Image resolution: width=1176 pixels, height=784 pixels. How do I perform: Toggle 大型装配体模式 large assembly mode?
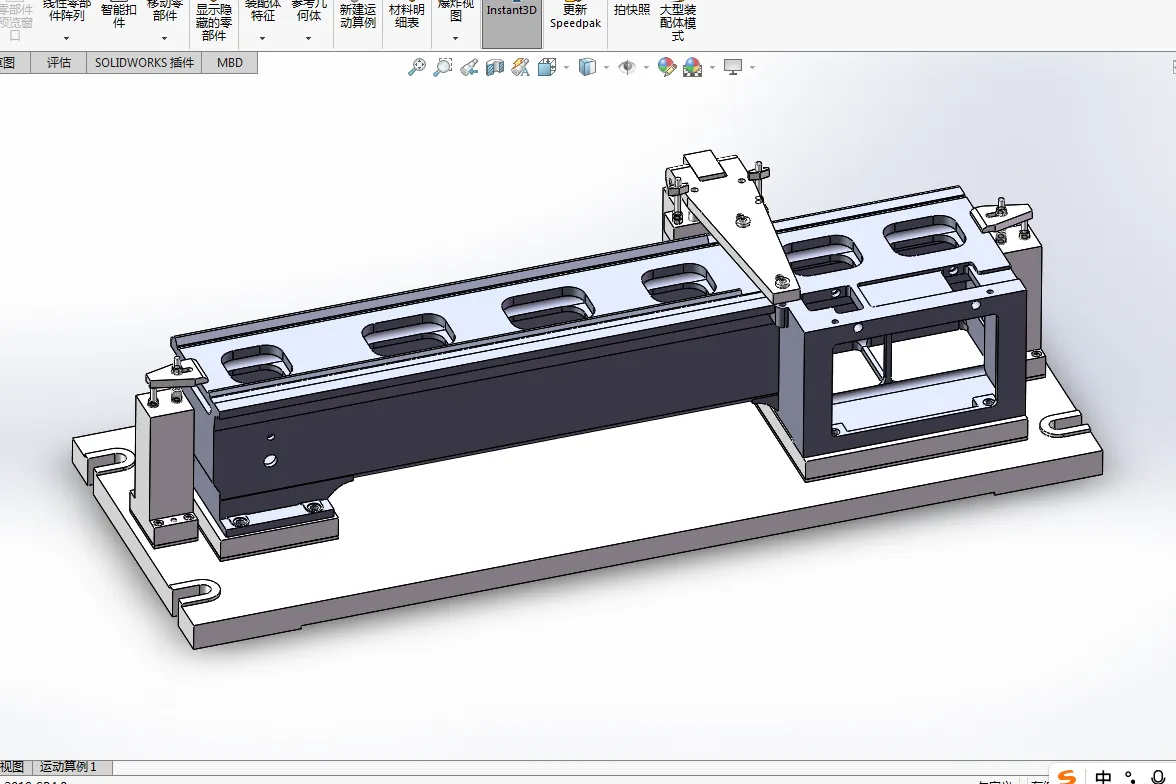pos(677,22)
